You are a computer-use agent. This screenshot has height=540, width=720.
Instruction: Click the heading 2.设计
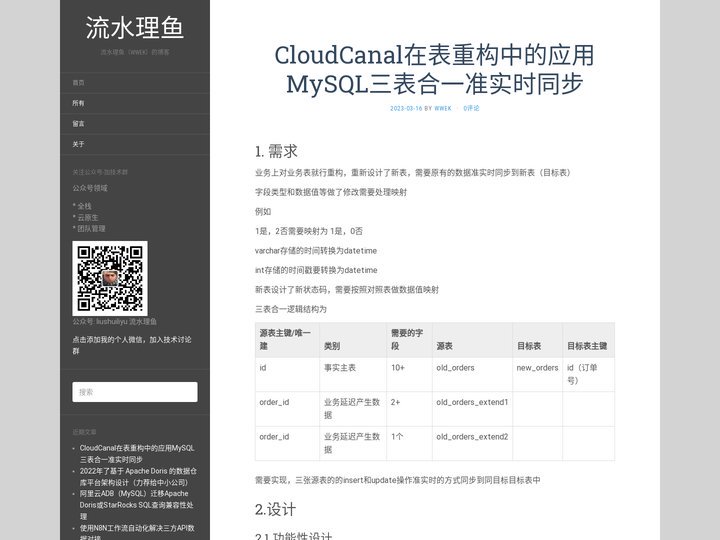tap(276, 509)
